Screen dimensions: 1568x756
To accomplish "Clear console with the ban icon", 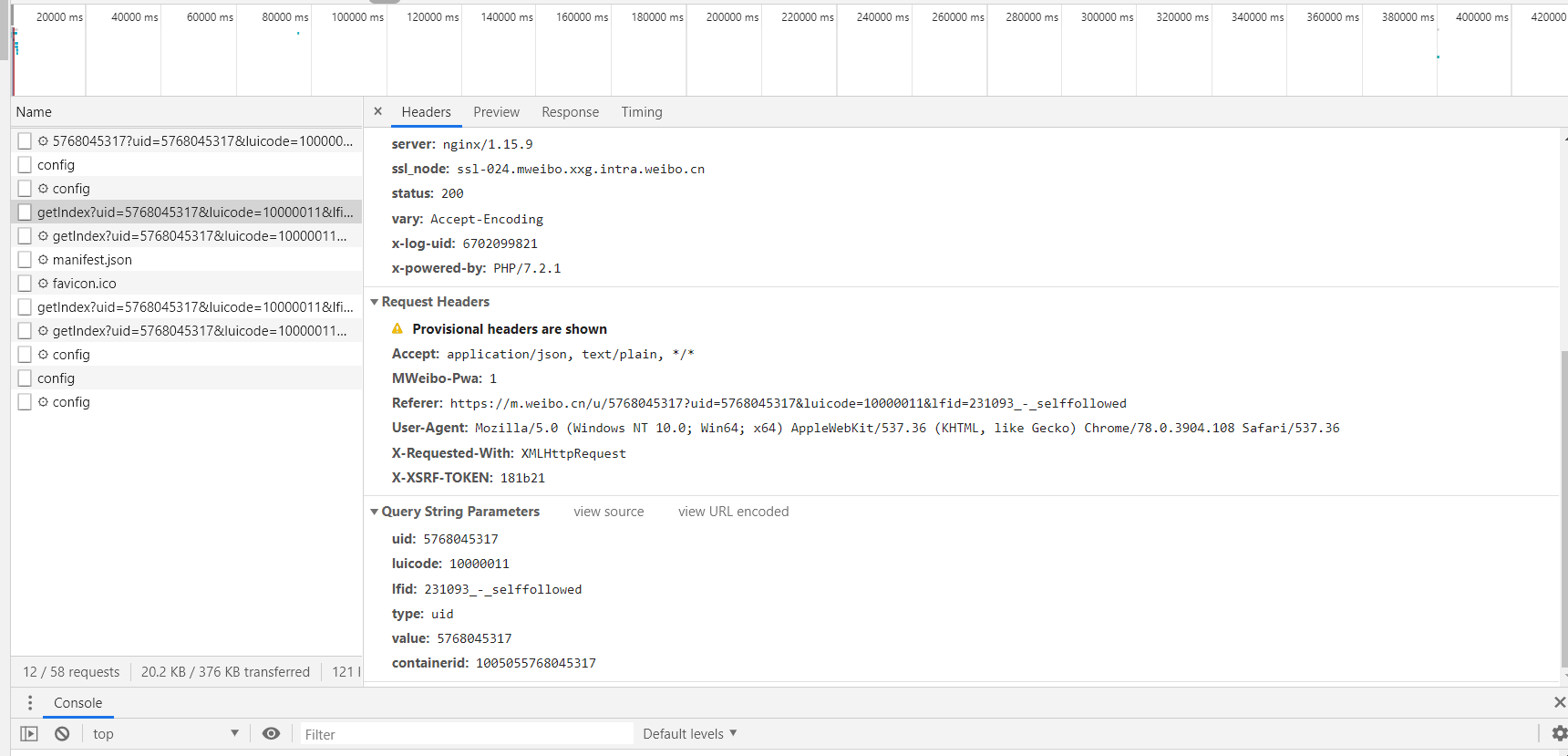I will (x=62, y=734).
